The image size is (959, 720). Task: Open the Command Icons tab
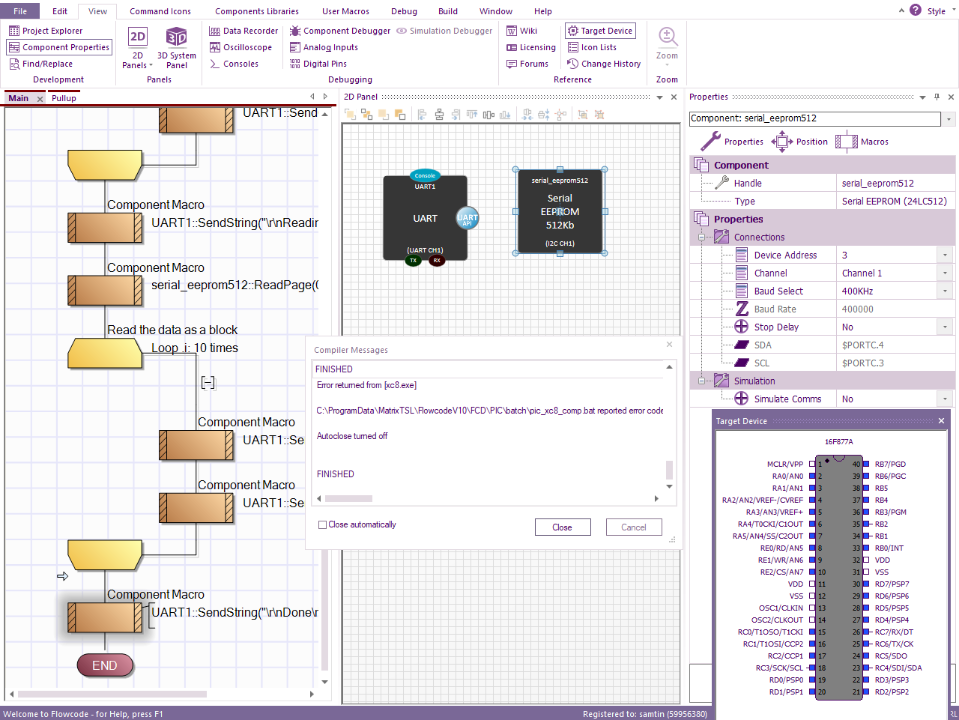pyautogui.click(x=160, y=11)
